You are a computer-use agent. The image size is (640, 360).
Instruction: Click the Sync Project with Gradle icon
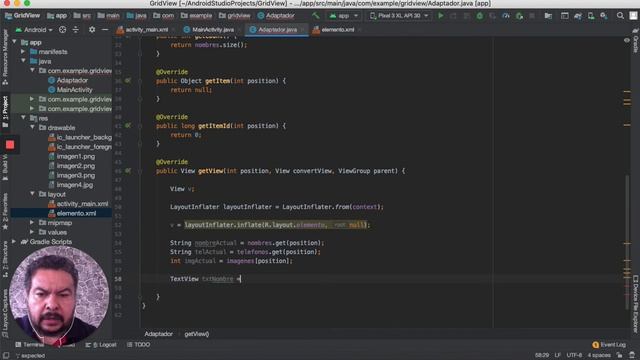(578, 16)
